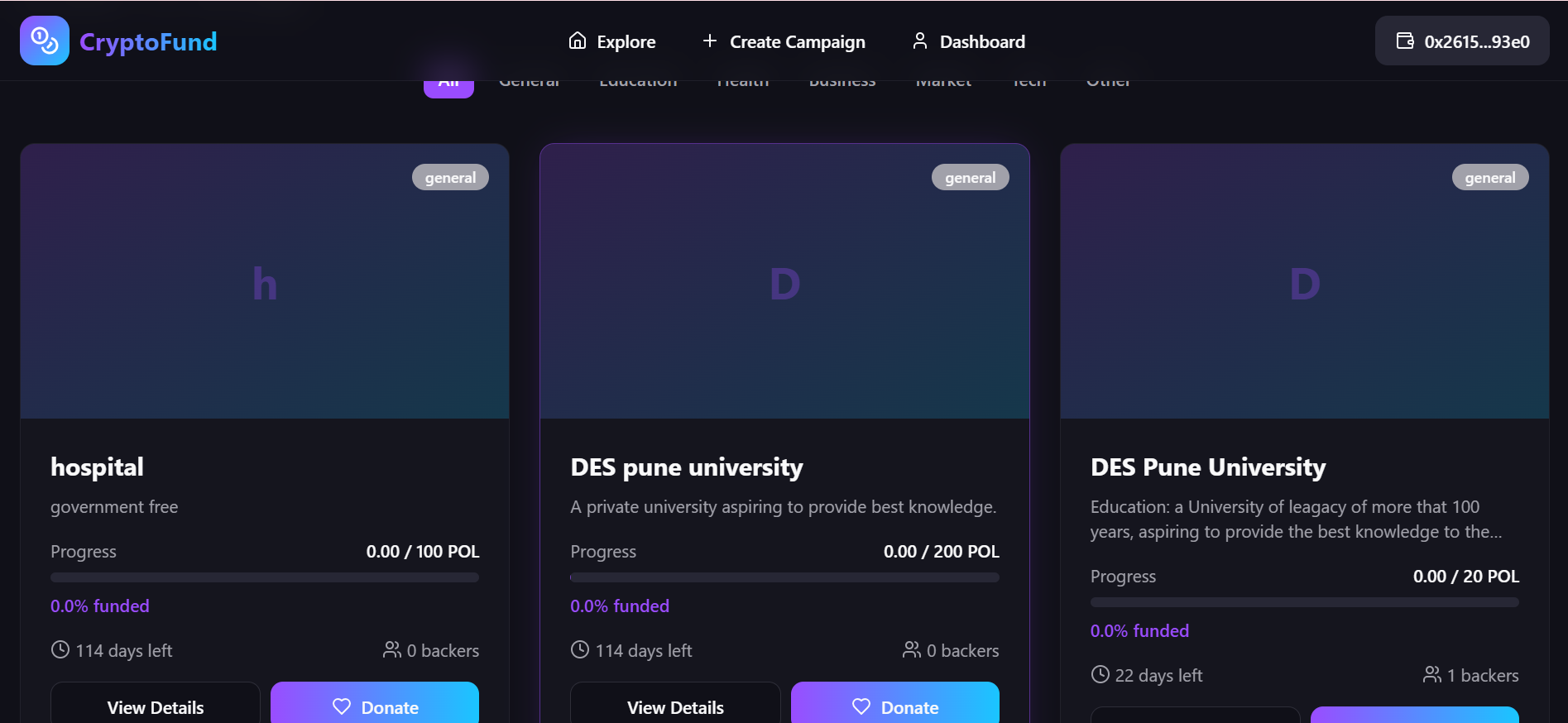Screen dimensions: 1568x723
Task: Click hospital campaign progress bar
Action: pos(265,577)
